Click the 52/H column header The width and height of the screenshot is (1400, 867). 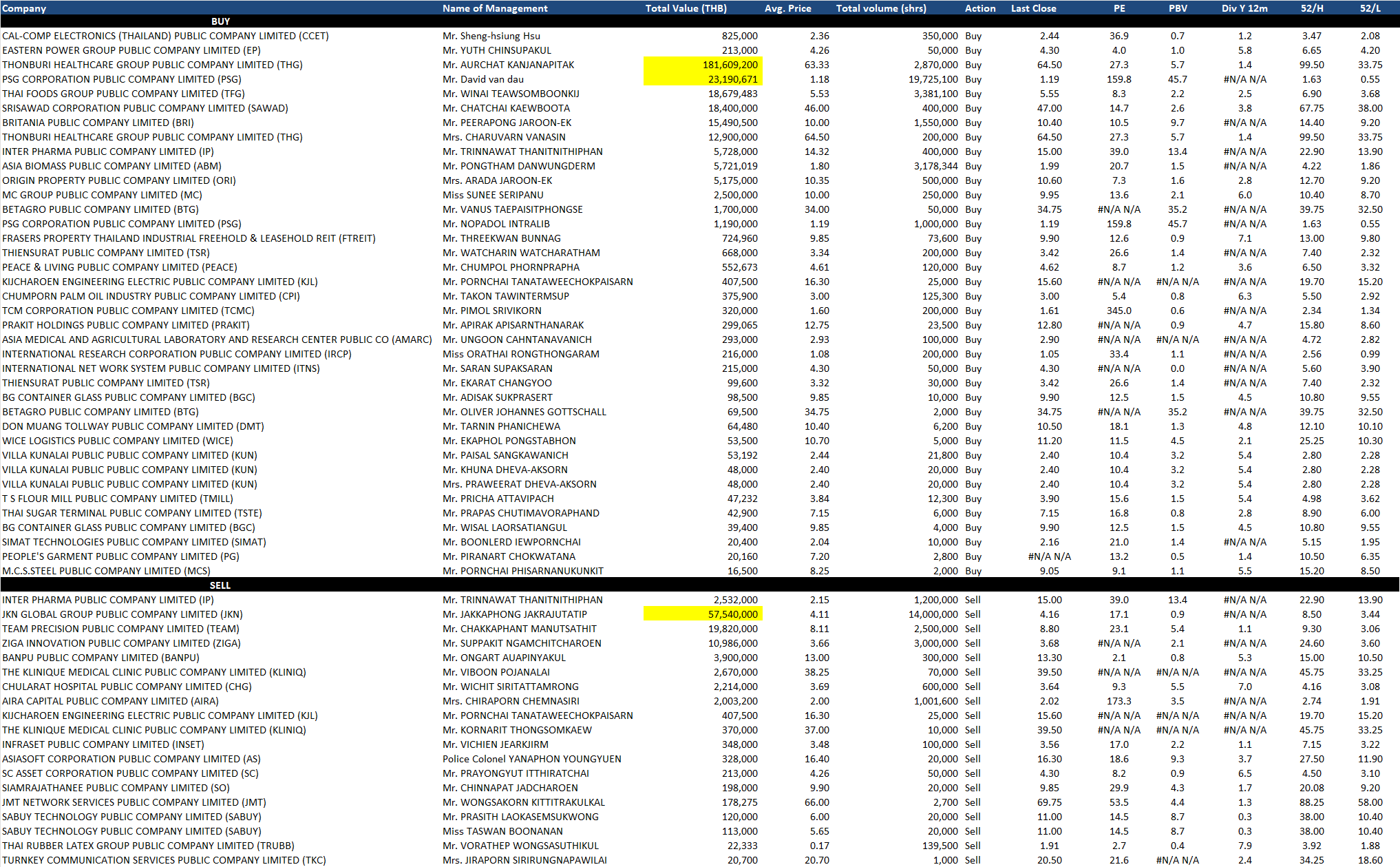[x=1311, y=8]
